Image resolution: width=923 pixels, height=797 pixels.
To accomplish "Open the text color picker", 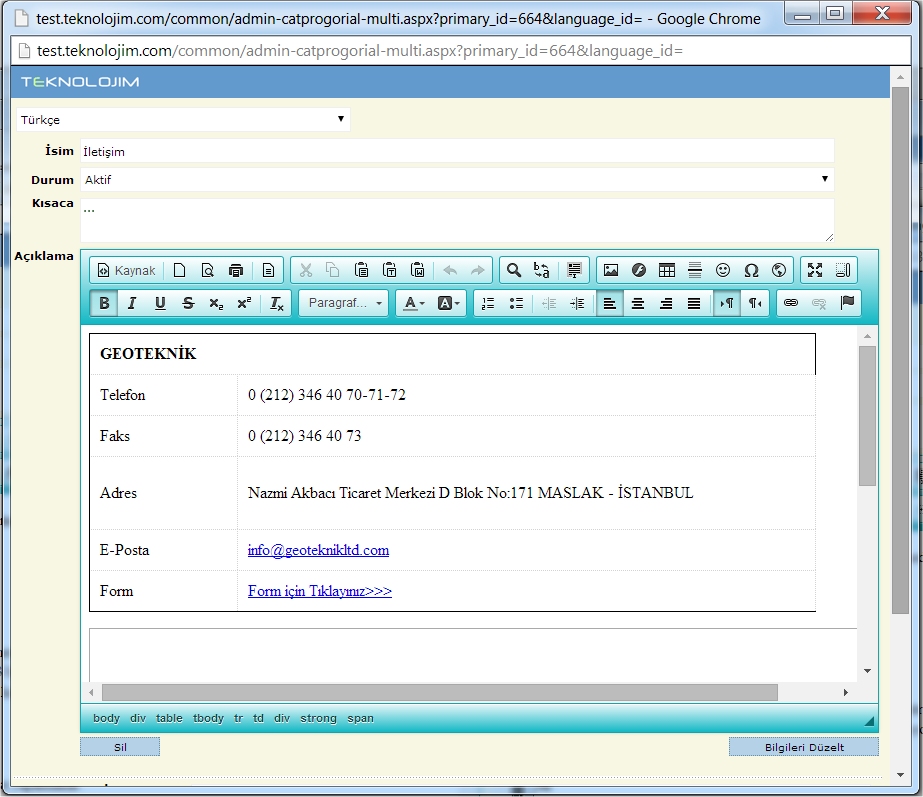I will [x=414, y=303].
